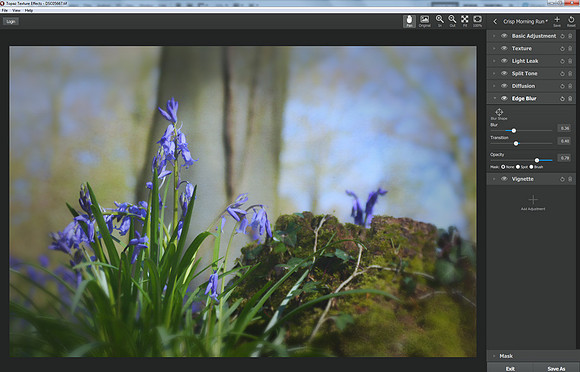
Task: Set zoom to 100% view
Action: point(478,21)
